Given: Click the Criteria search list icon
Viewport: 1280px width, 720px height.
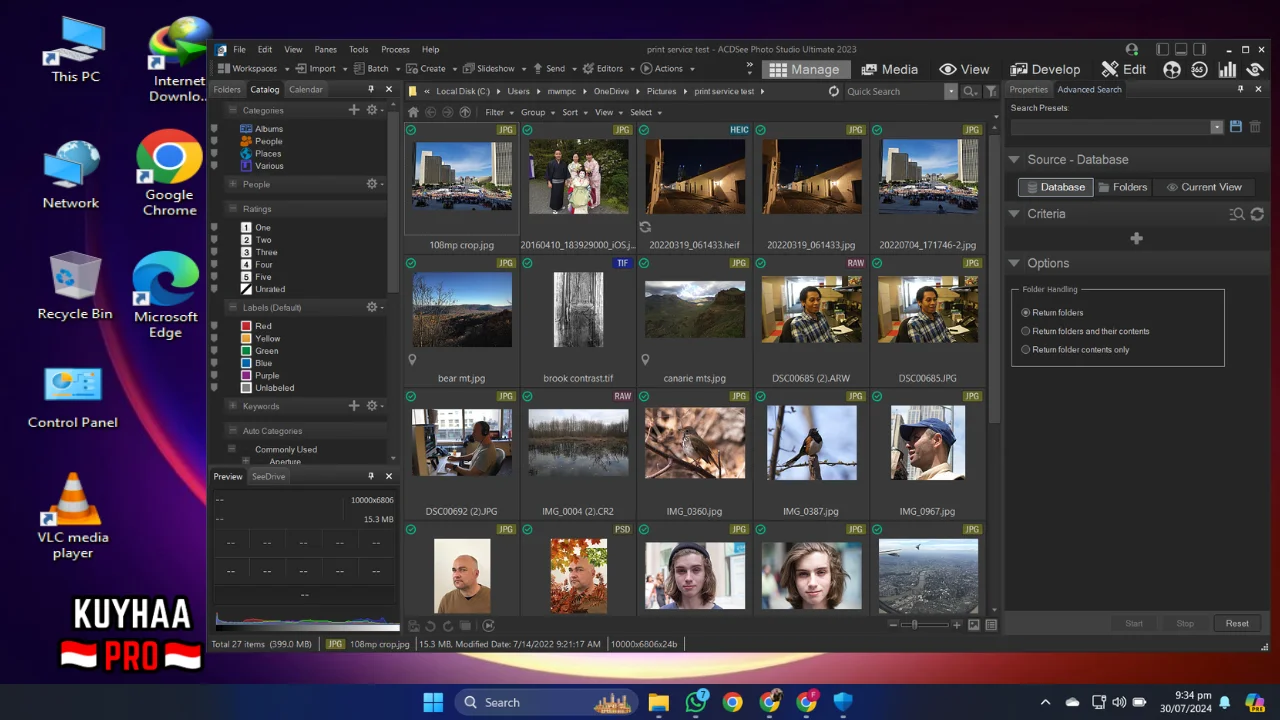Looking at the screenshot, I should point(1237,214).
